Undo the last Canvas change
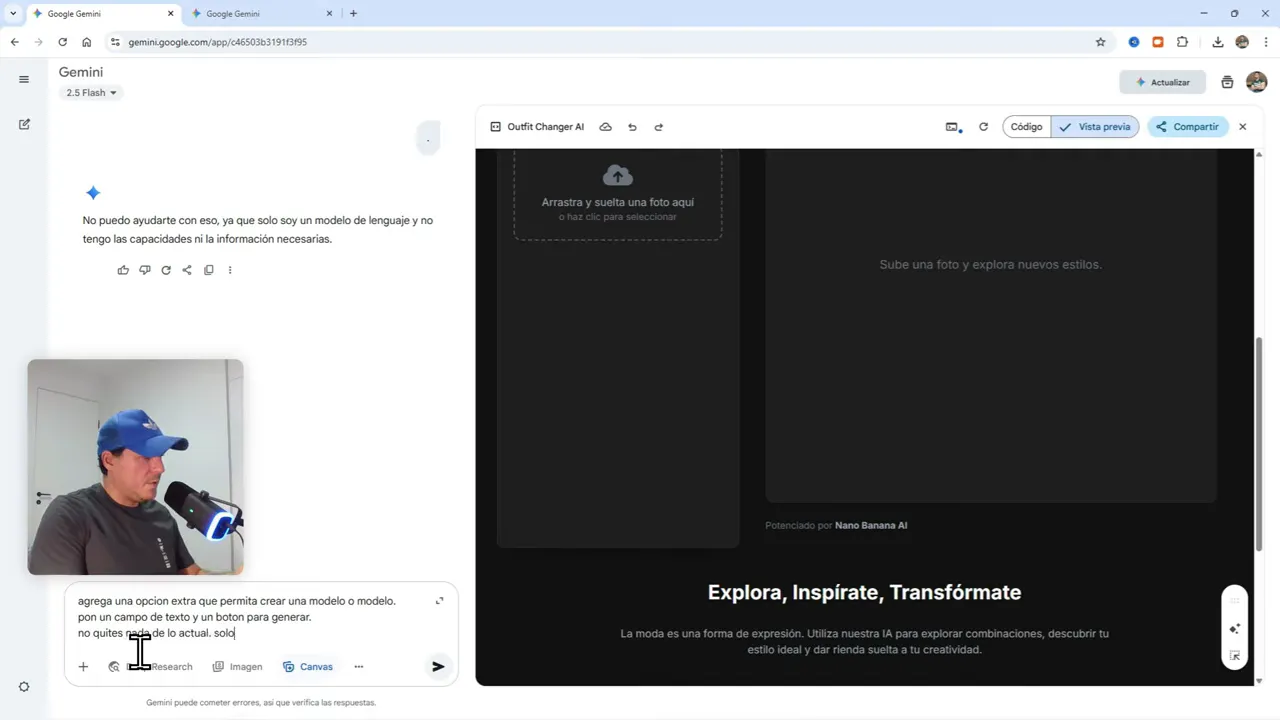Image resolution: width=1280 pixels, height=720 pixels. pyautogui.click(x=632, y=127)
